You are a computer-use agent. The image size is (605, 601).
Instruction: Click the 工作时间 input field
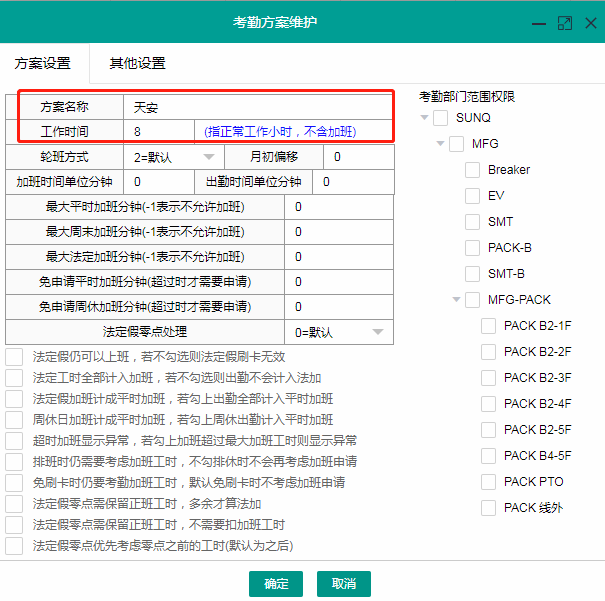[x=160, y=131]
